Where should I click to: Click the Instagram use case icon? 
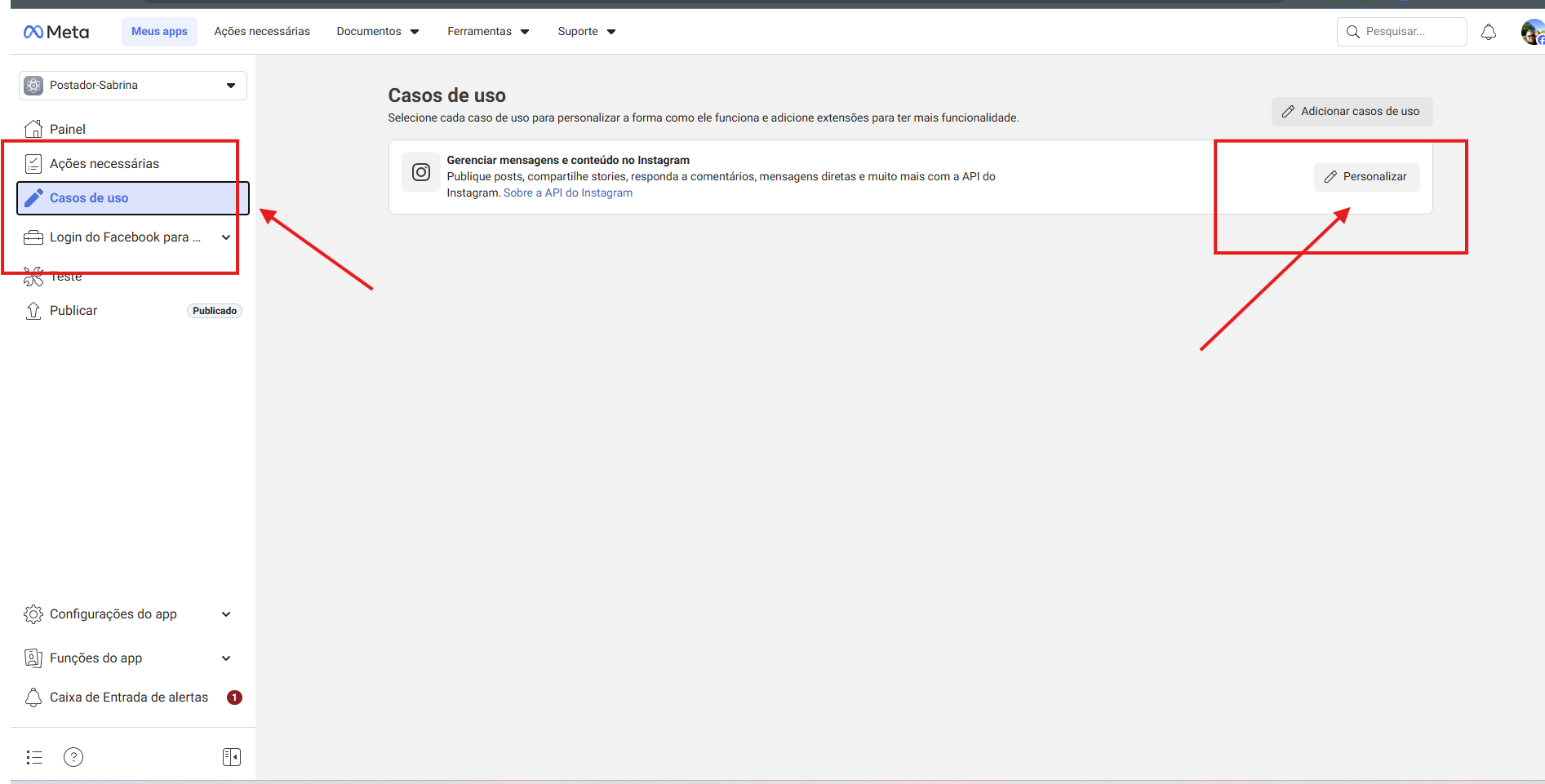[x=421, y=172]
